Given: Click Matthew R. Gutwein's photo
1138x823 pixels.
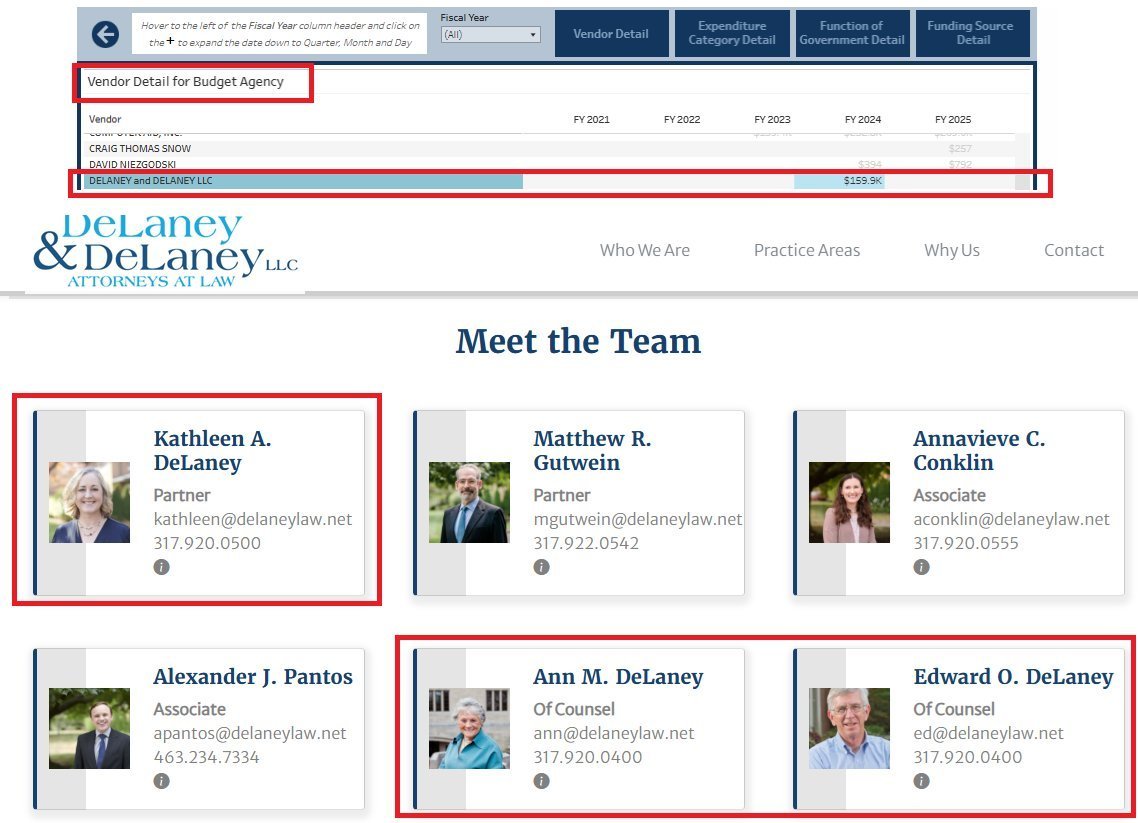Looking at the screenshot, I should point(470,502).
